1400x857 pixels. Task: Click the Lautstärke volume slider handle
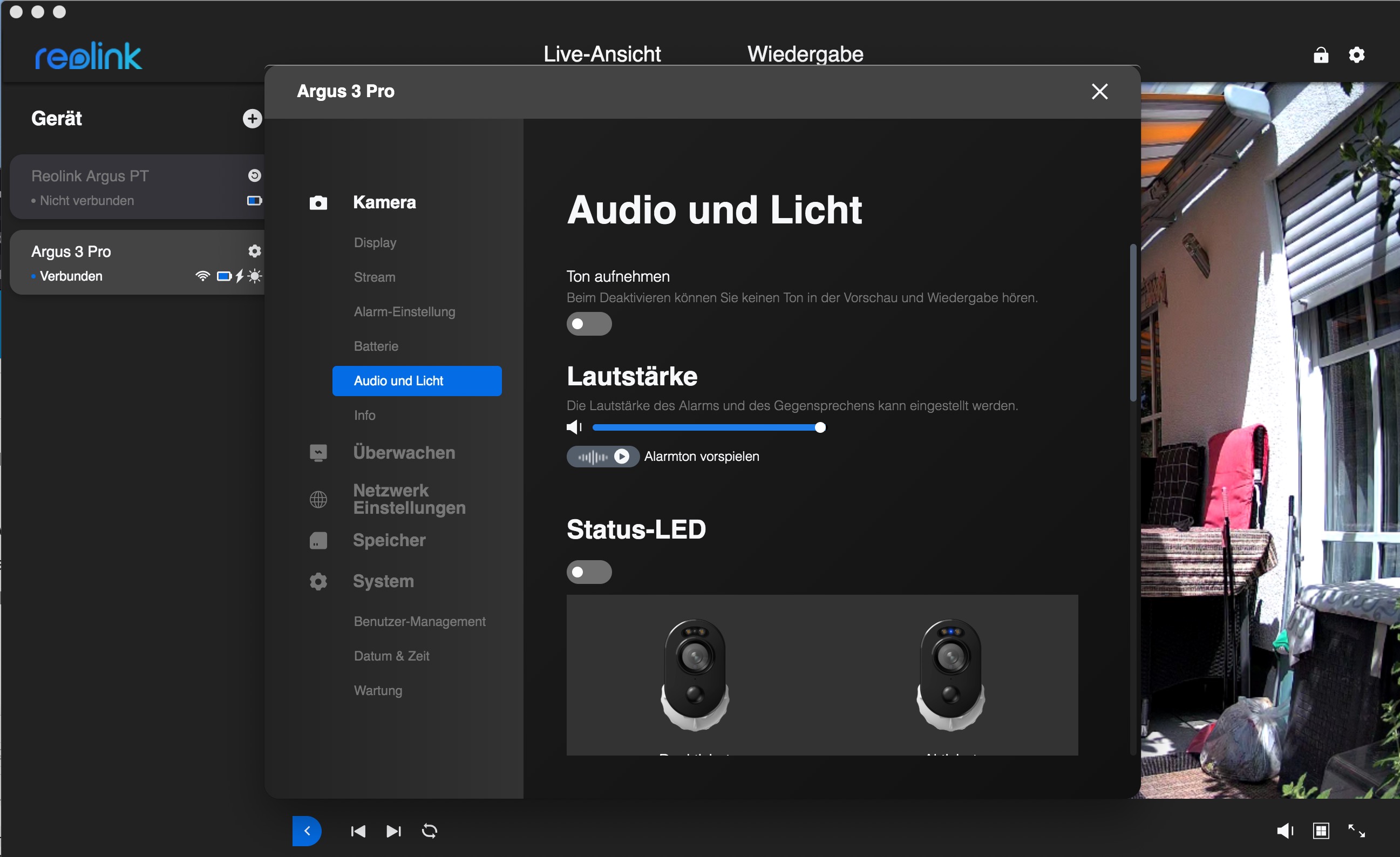tap(820, 427)
